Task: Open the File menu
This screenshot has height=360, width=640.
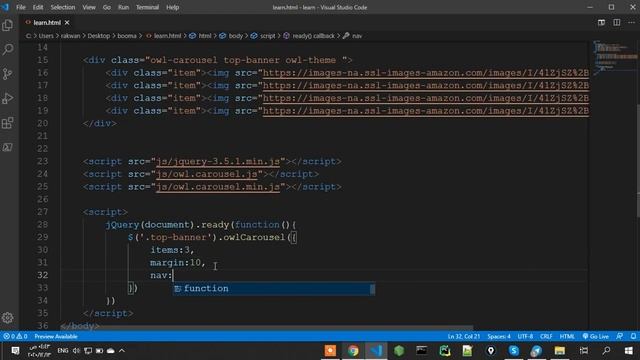Action: click(x=21, y=7)
